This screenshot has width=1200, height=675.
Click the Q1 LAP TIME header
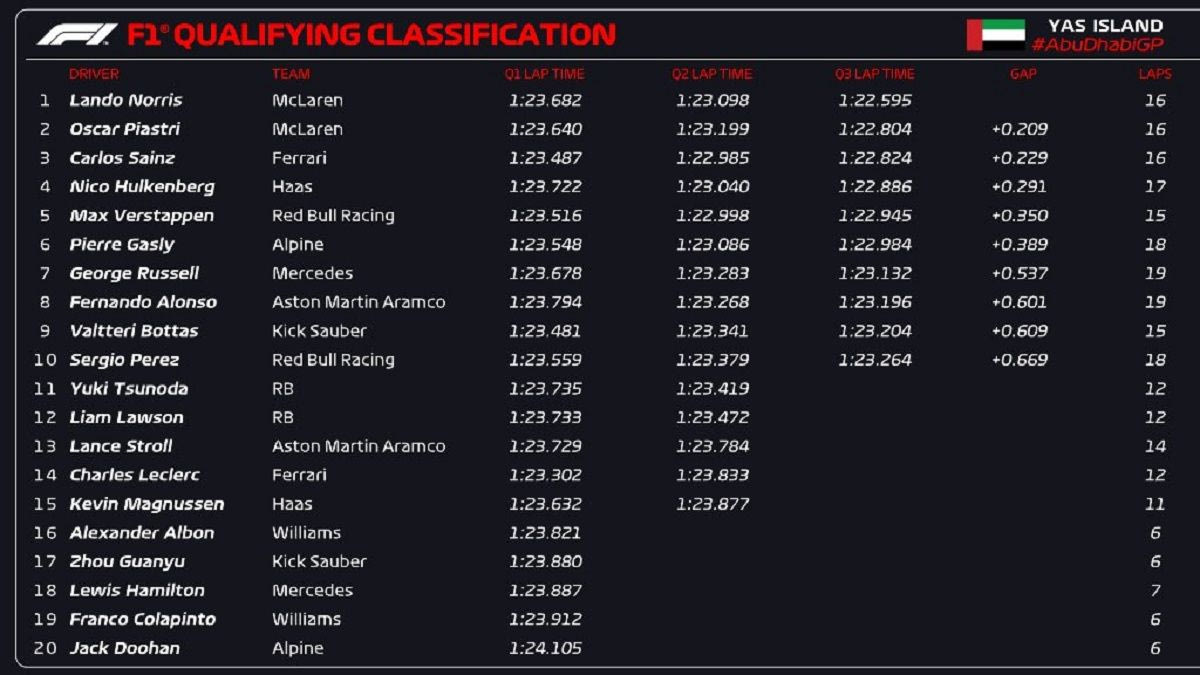[544, 74]
